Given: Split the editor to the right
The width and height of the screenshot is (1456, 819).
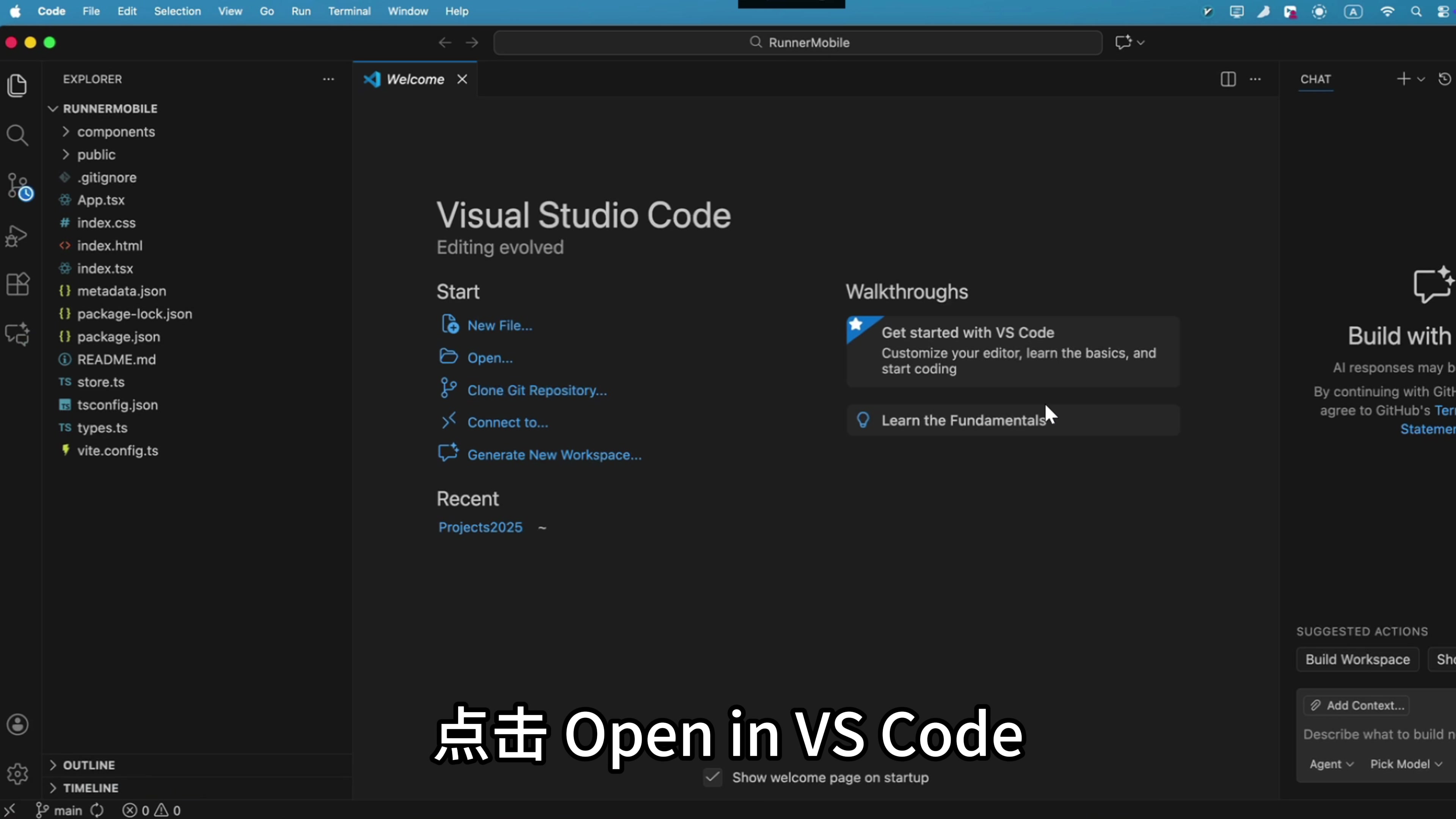Looking at the screenshot, I should [x=1228, y=79].
